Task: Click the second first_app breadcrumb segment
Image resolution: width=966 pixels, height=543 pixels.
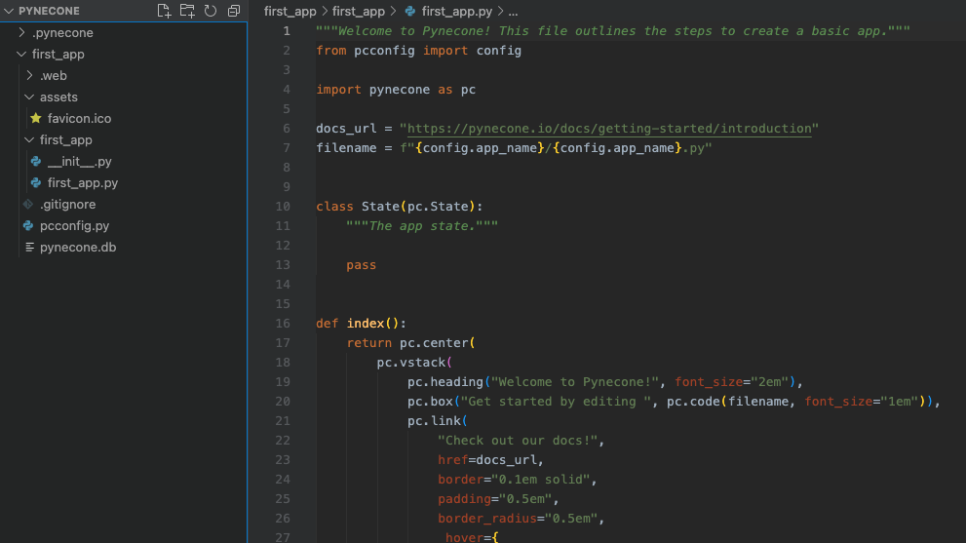Action: point(358,11)
